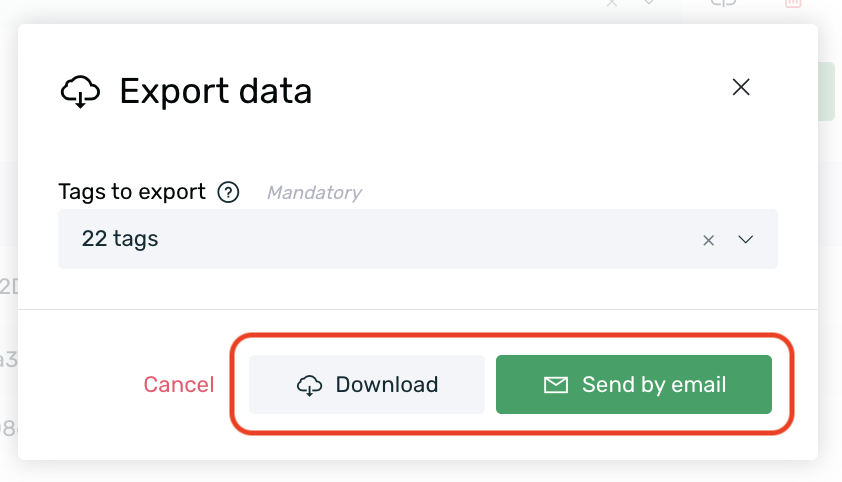This screenshot has width=842, height=482.
Task: Click the duplicate icon above the dialog
Action: coord(723,3)
